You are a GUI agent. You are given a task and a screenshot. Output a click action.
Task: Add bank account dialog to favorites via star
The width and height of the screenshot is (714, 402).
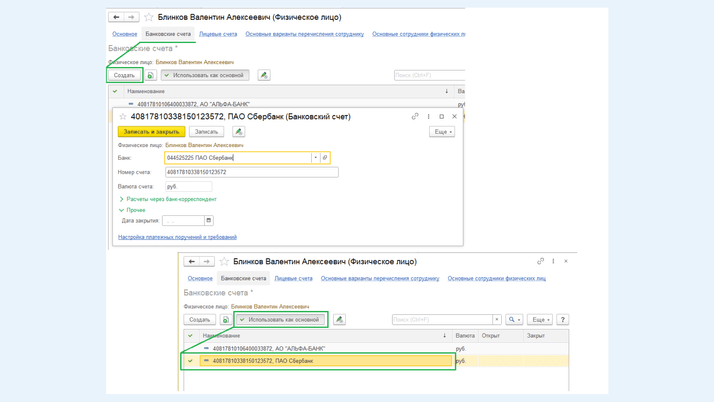123,117
